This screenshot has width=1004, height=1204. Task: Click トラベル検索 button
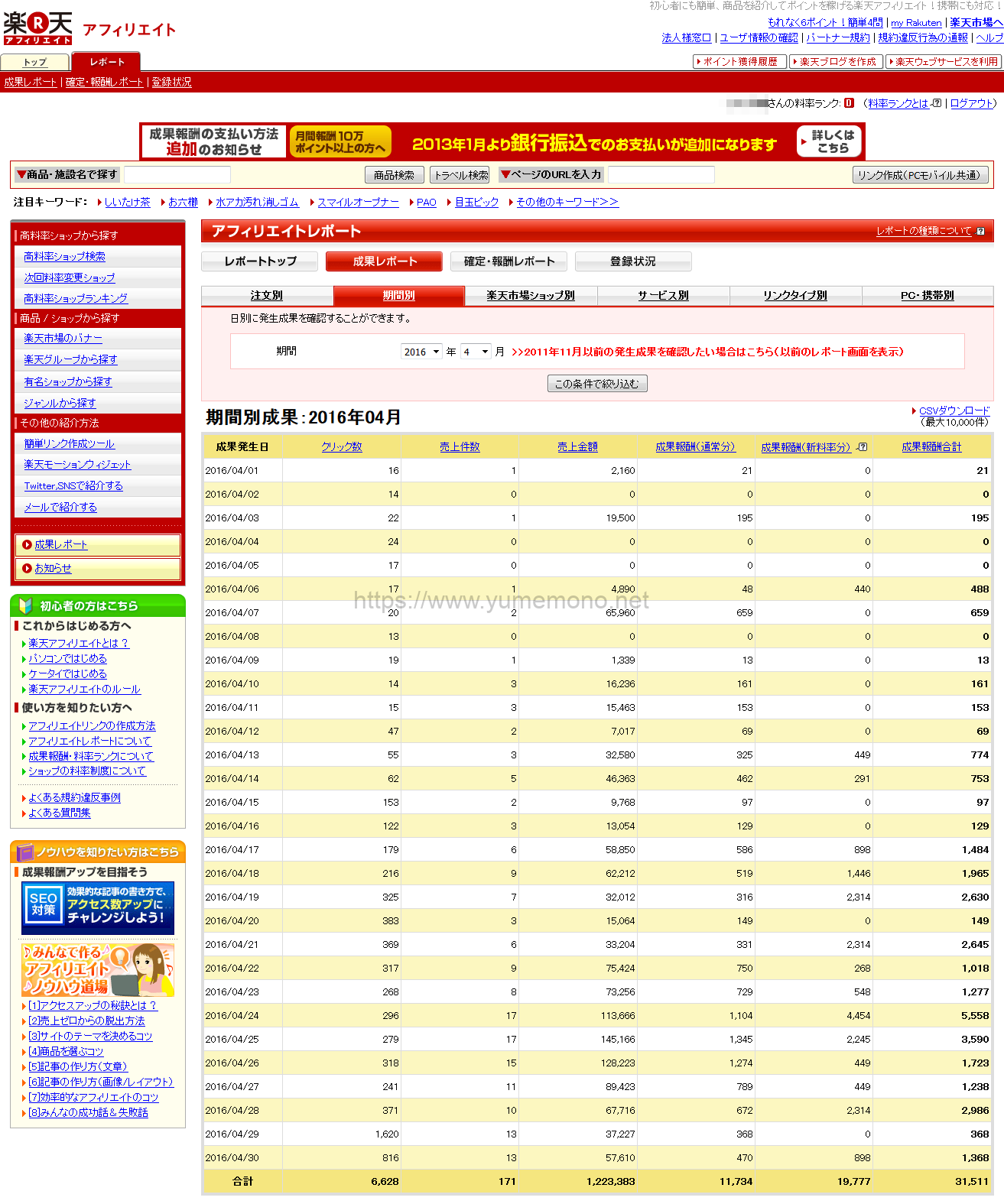(x=460, y=175)
